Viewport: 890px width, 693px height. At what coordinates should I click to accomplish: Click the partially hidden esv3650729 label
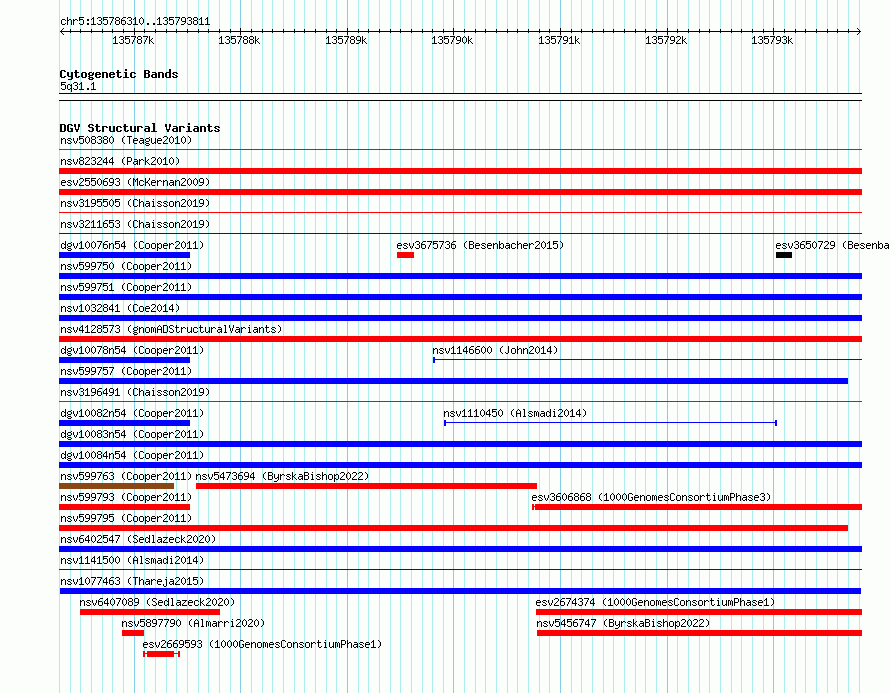[x=832, y=245]
